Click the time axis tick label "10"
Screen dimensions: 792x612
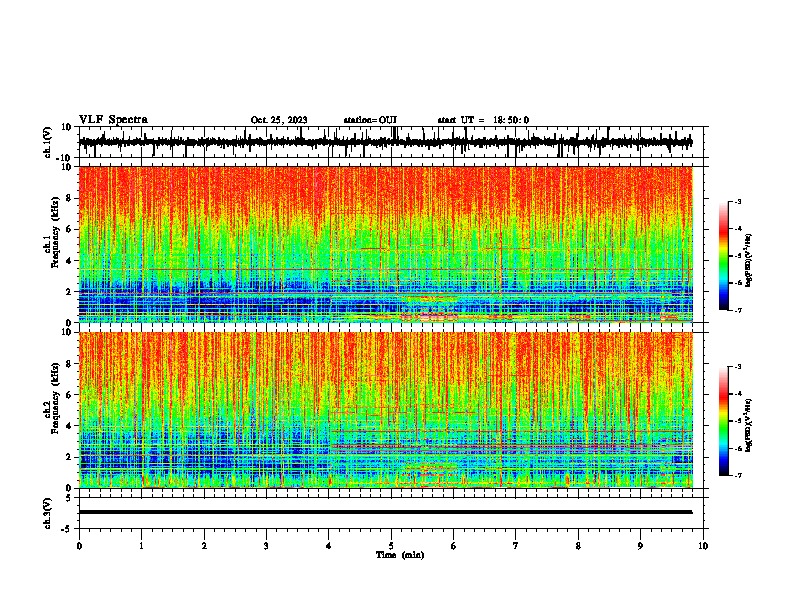[x=703, y=546]
